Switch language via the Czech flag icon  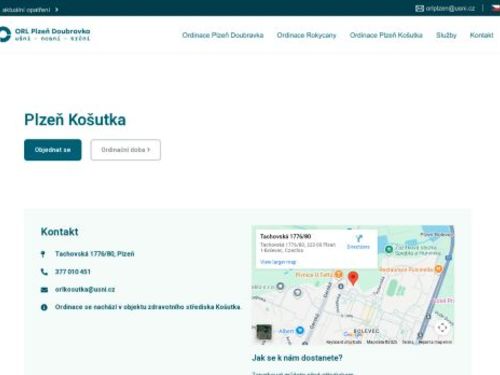tap(496, 8)
